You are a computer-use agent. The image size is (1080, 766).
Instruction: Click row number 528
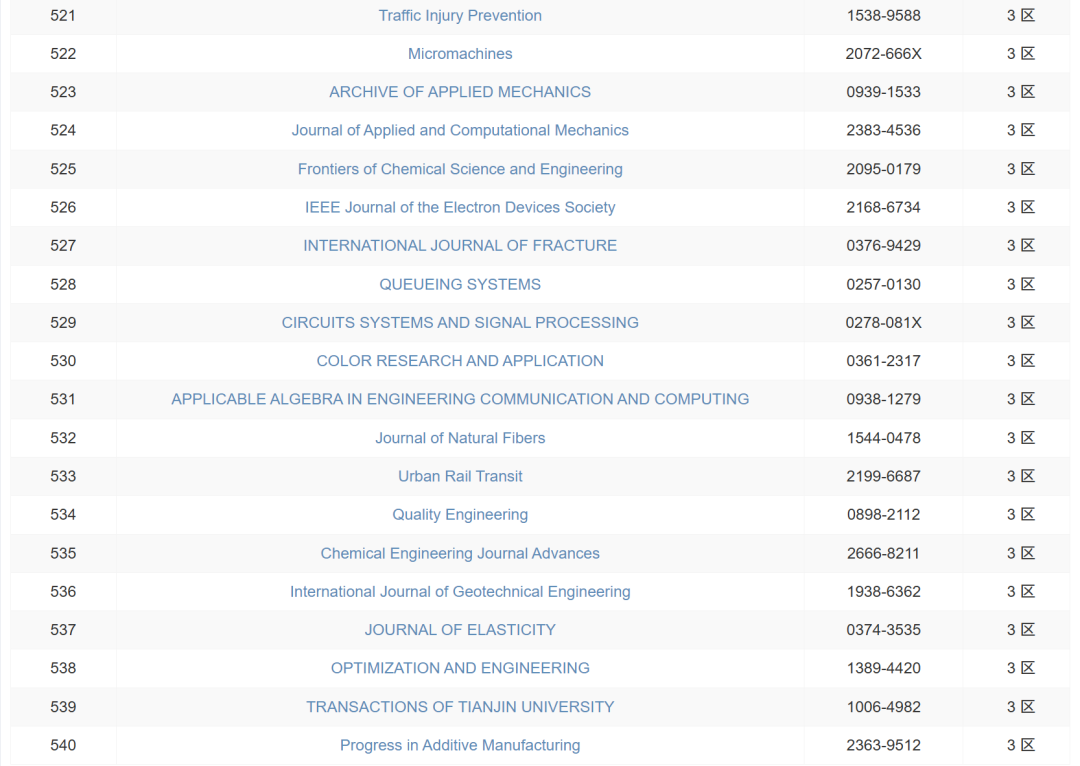[x=63, y=284]
